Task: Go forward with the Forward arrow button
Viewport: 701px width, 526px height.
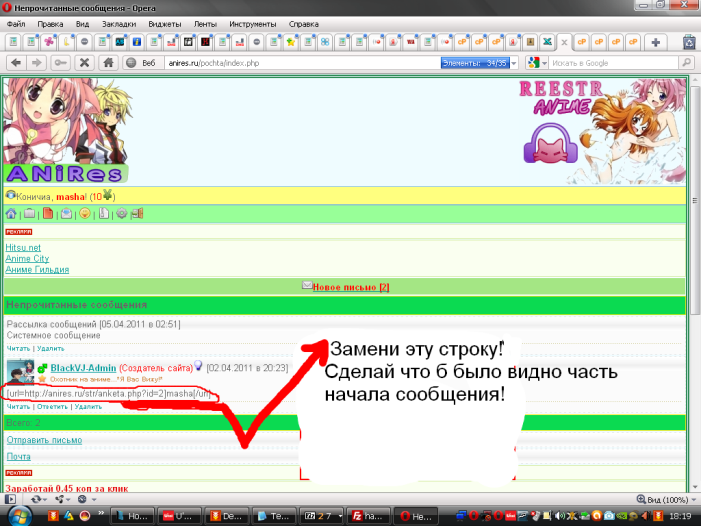Action: [37, 63]
